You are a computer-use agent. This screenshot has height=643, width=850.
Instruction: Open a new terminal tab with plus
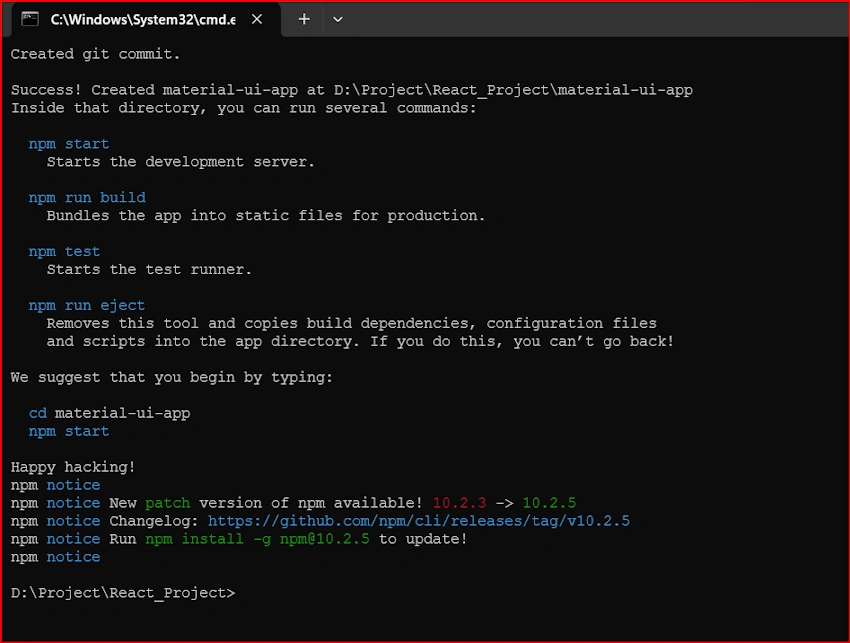pyautogui.click(x=304, y=20)
